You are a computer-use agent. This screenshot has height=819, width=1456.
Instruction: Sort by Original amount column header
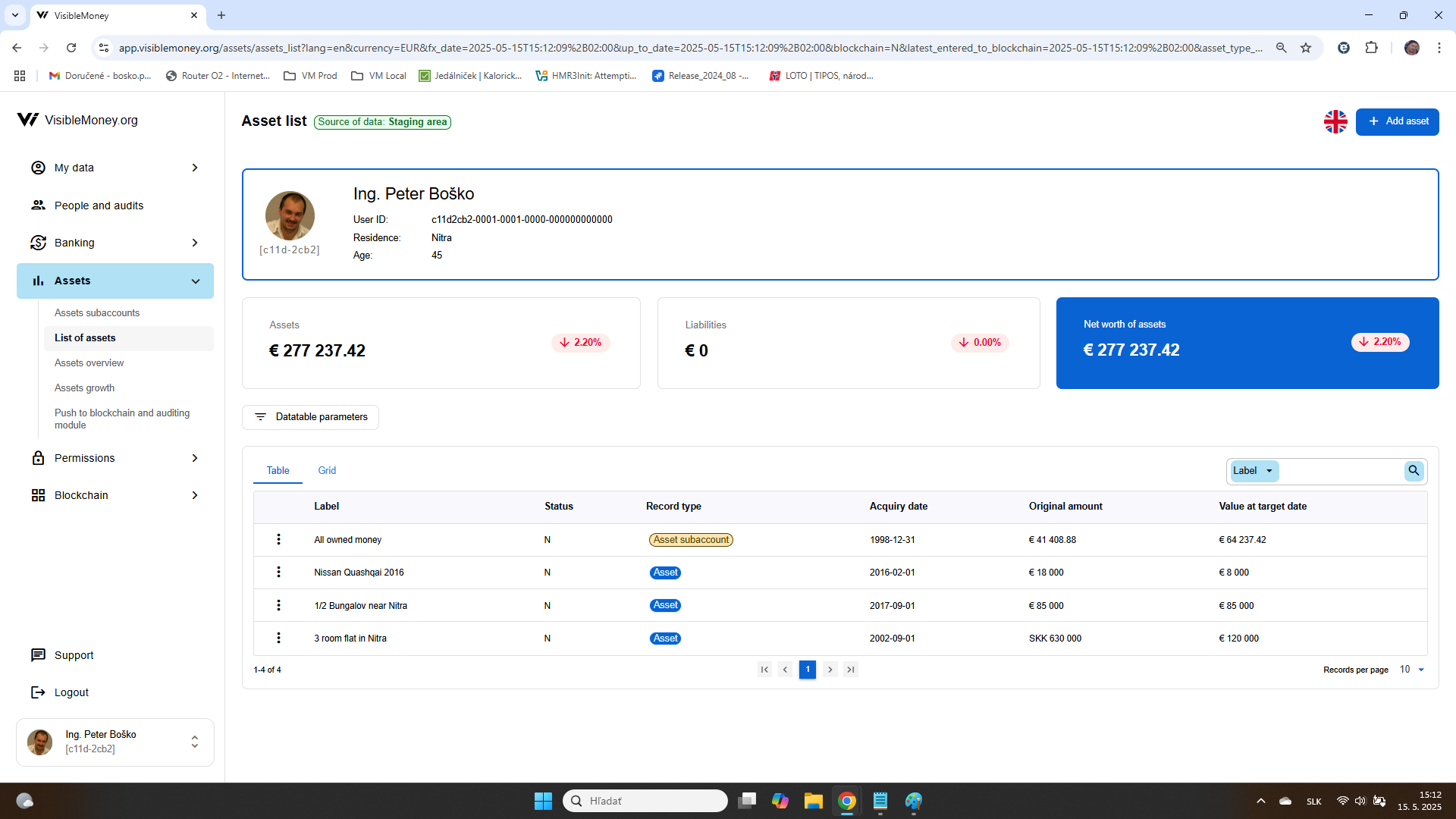click(x=1065, y=507)
